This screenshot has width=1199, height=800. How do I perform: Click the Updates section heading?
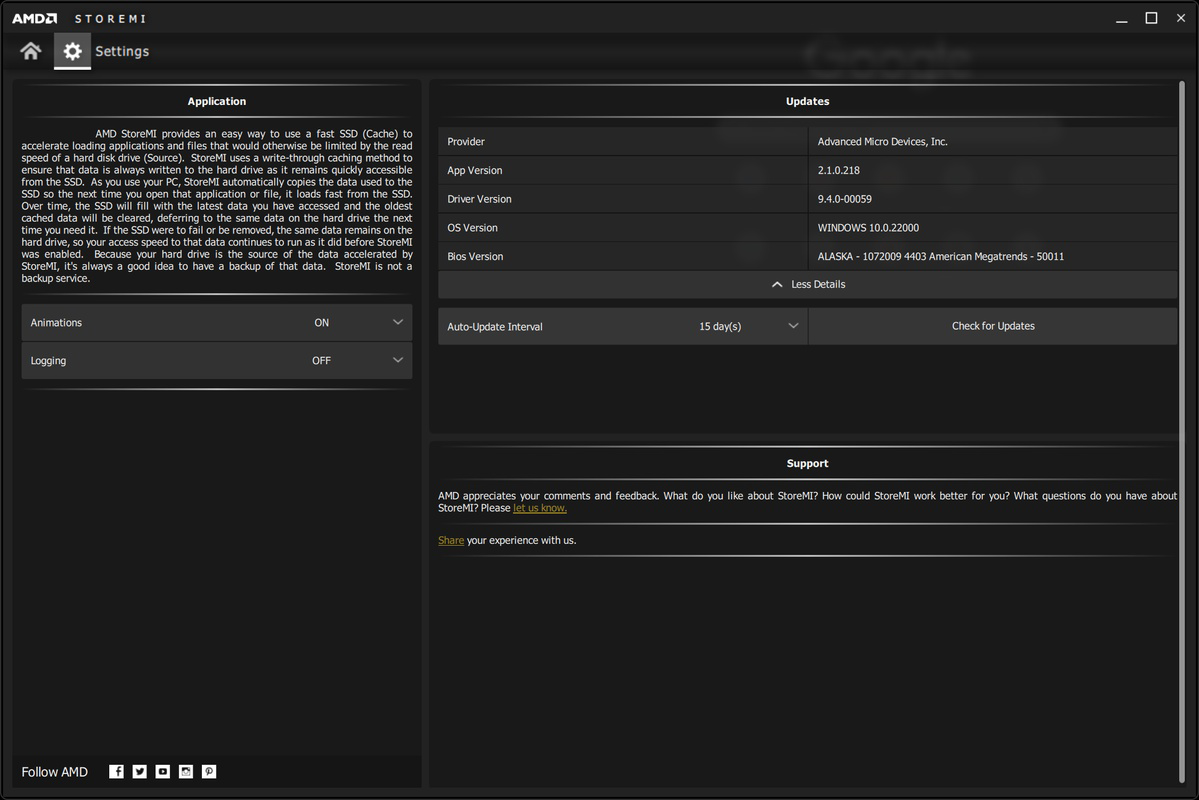pyautogui.click(x=807, y=101)
